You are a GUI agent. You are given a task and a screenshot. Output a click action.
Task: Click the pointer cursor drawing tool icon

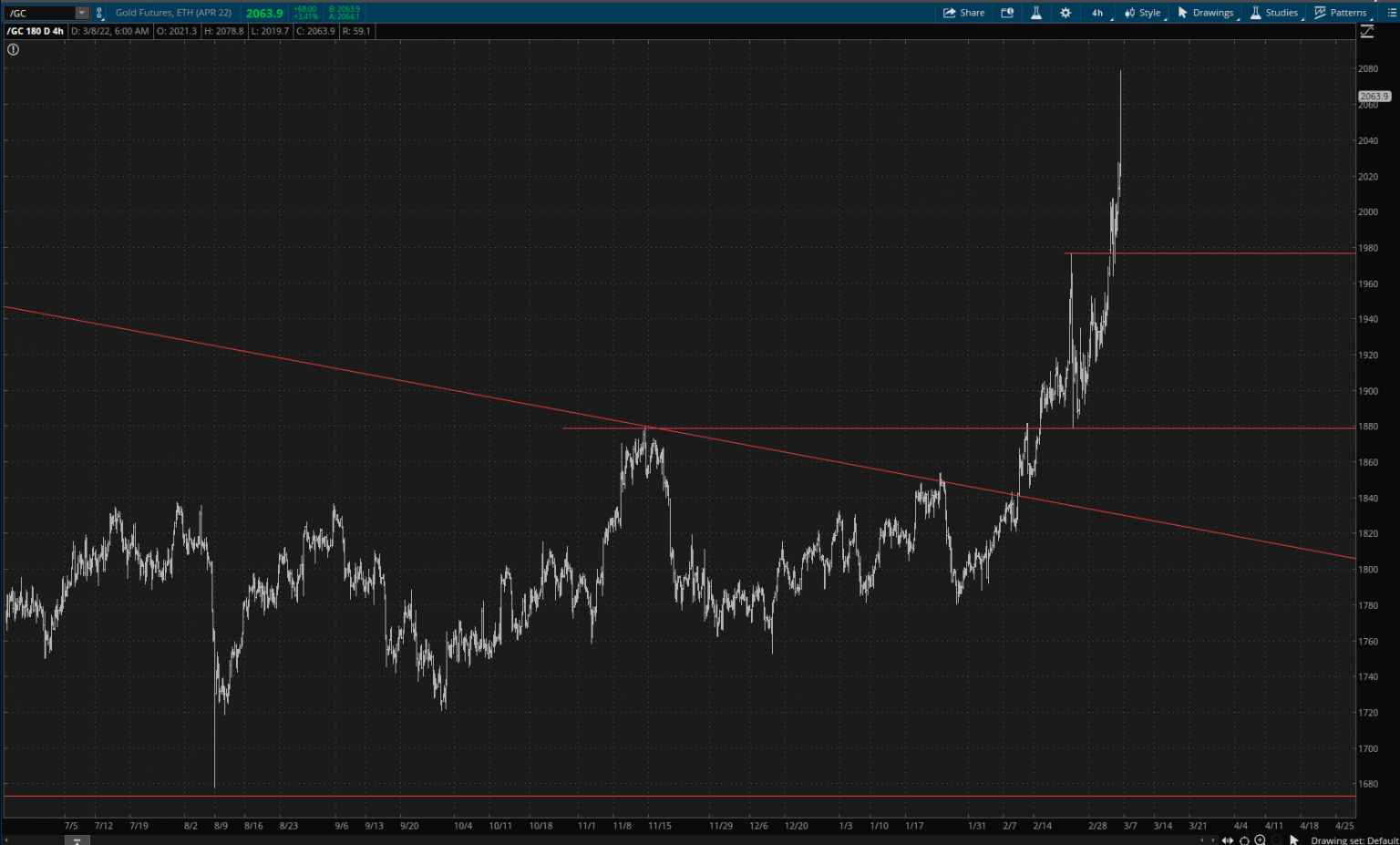click(x=1293, y=840)
